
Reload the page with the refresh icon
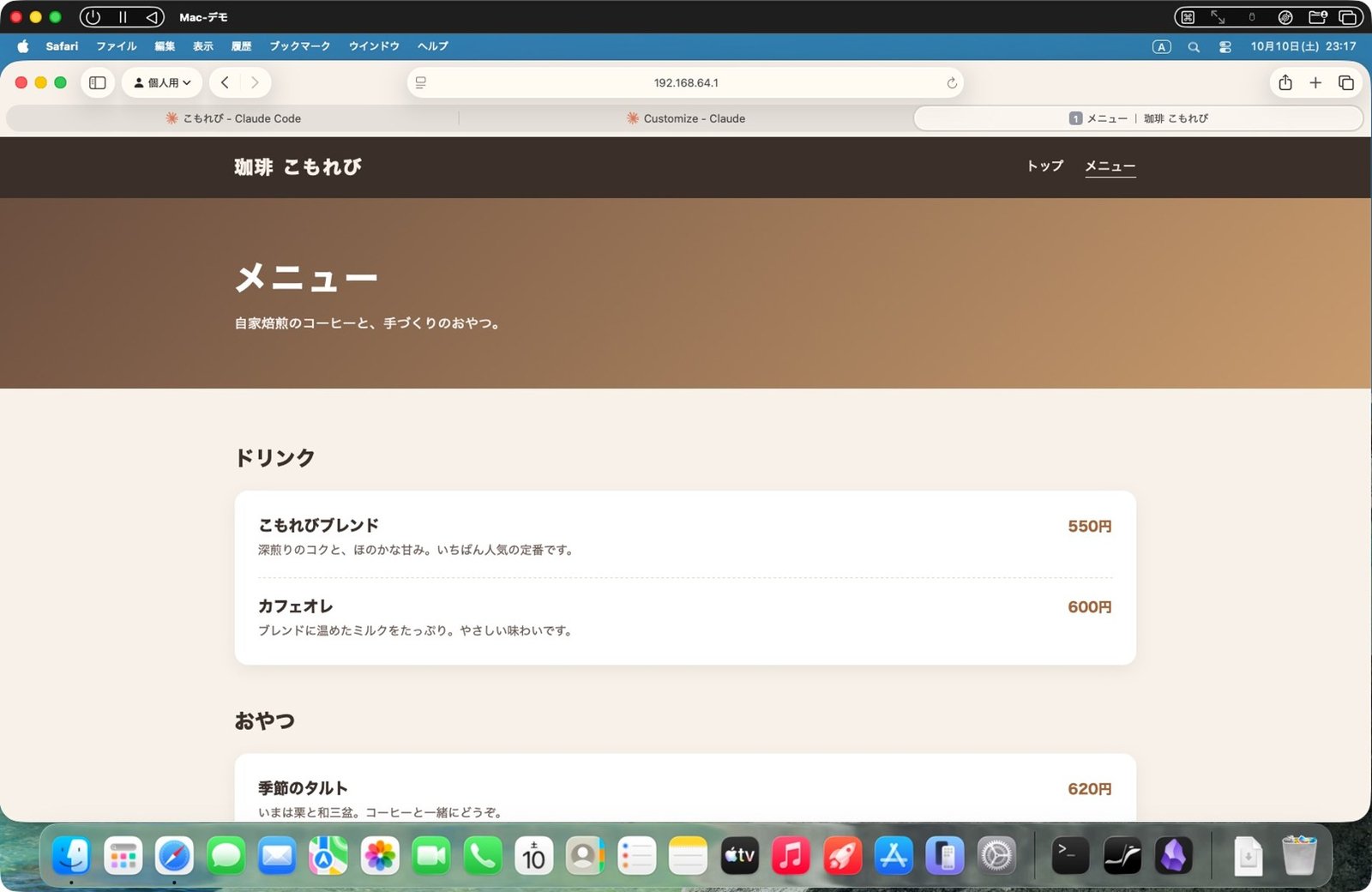[952, 82]
